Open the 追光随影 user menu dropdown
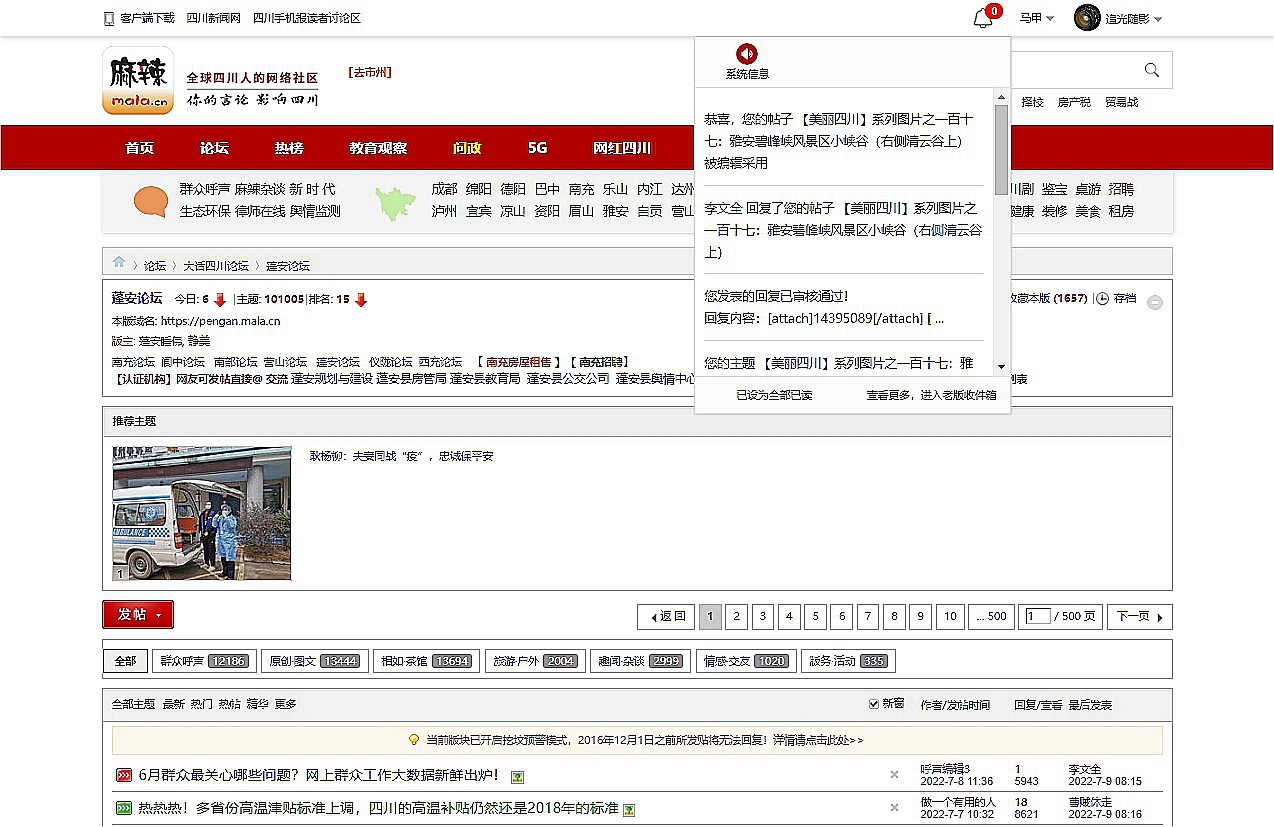The image size is (1274, 827). click(x=1118, y=19)
